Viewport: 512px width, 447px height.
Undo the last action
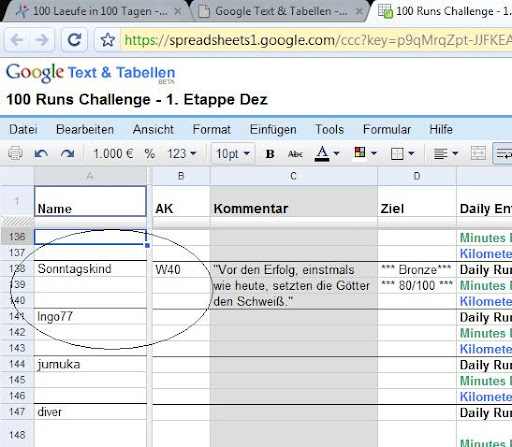(x=41, y=154)
